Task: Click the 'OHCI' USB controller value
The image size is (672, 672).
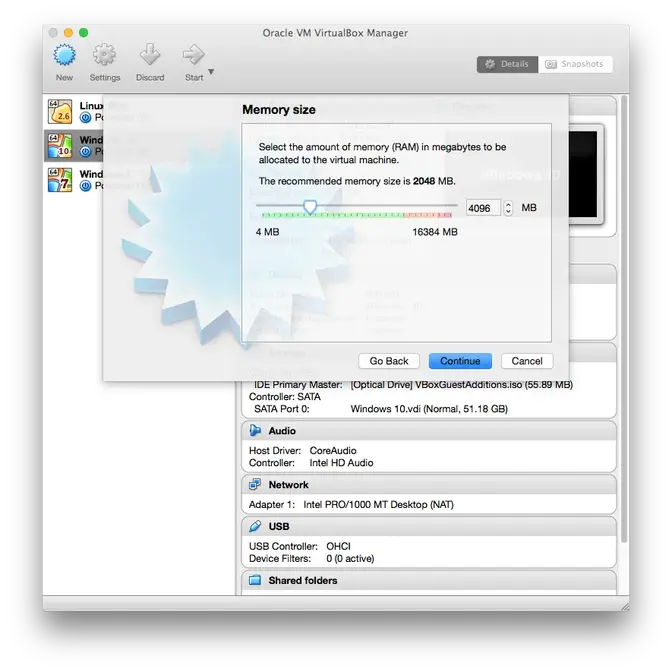Action: pos(339,546)
